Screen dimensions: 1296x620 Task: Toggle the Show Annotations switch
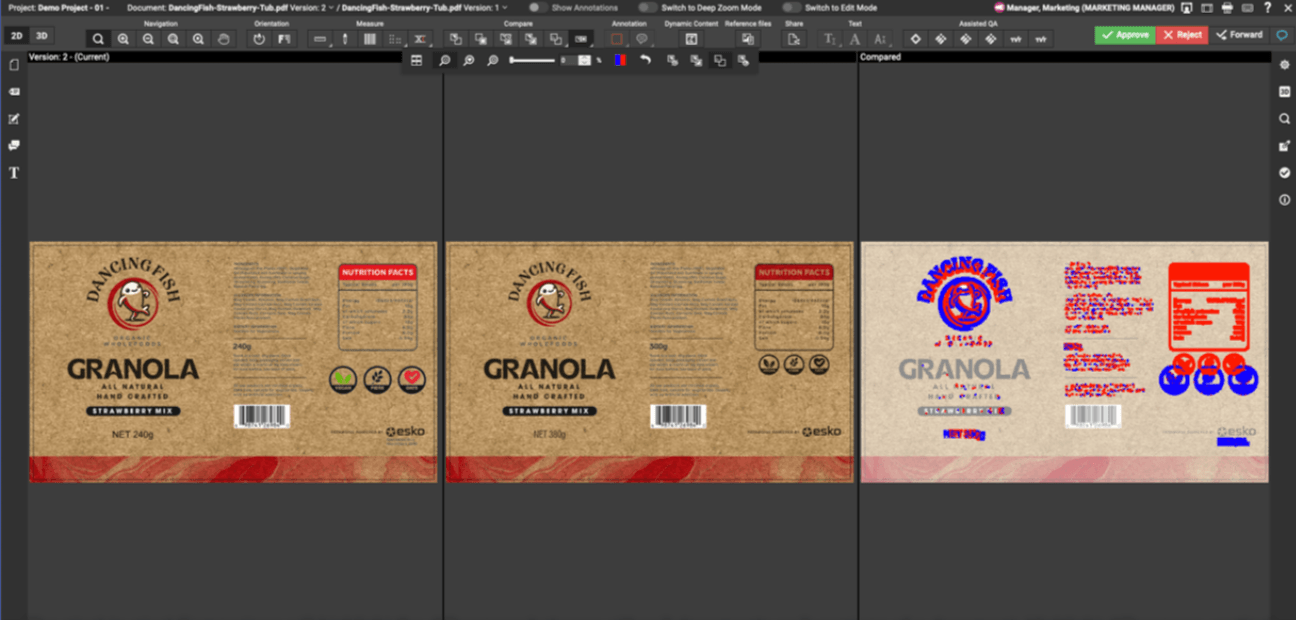pos(538,8)
